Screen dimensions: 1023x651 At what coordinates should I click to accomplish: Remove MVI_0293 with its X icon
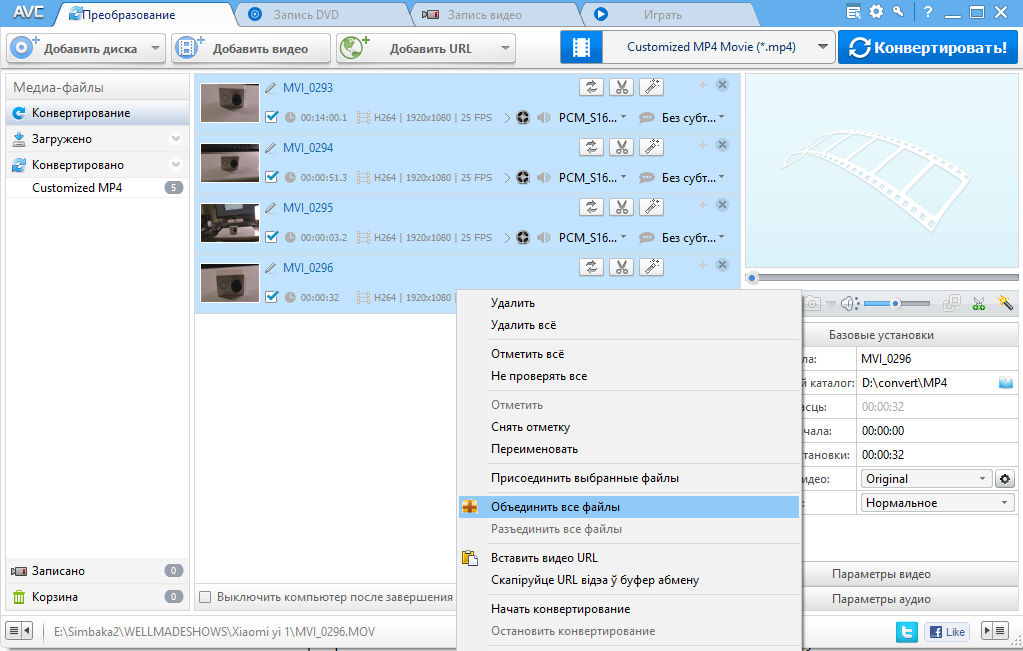tap(722, 85)
